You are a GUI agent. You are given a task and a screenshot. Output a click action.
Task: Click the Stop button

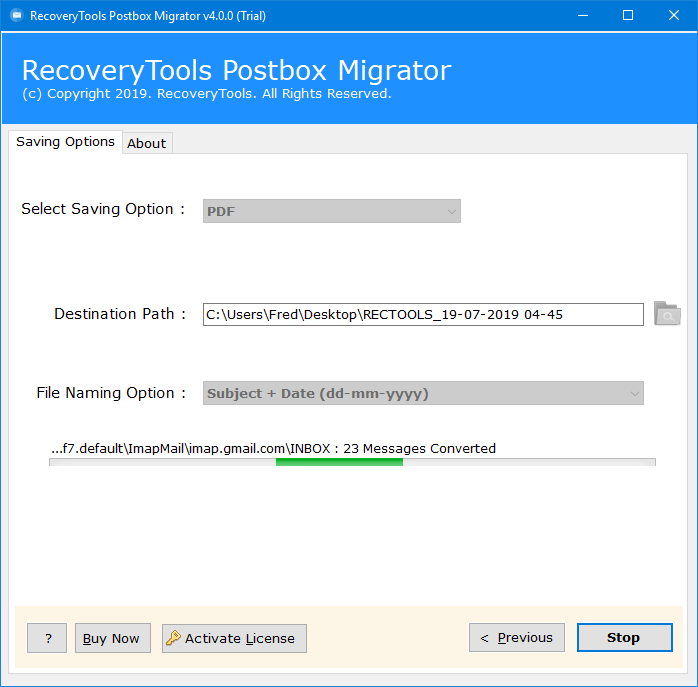click(x=625, y=638)
